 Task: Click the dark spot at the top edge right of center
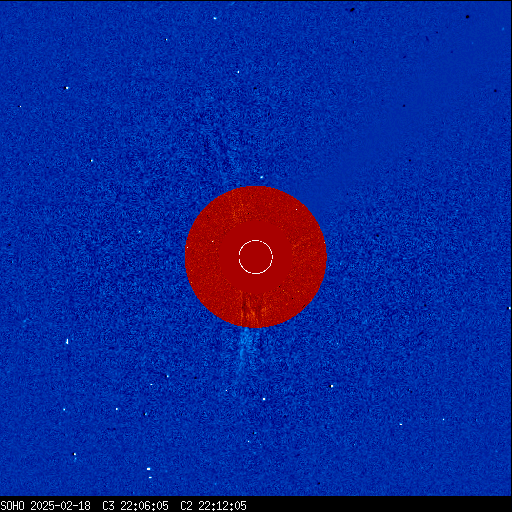(352, 10)
